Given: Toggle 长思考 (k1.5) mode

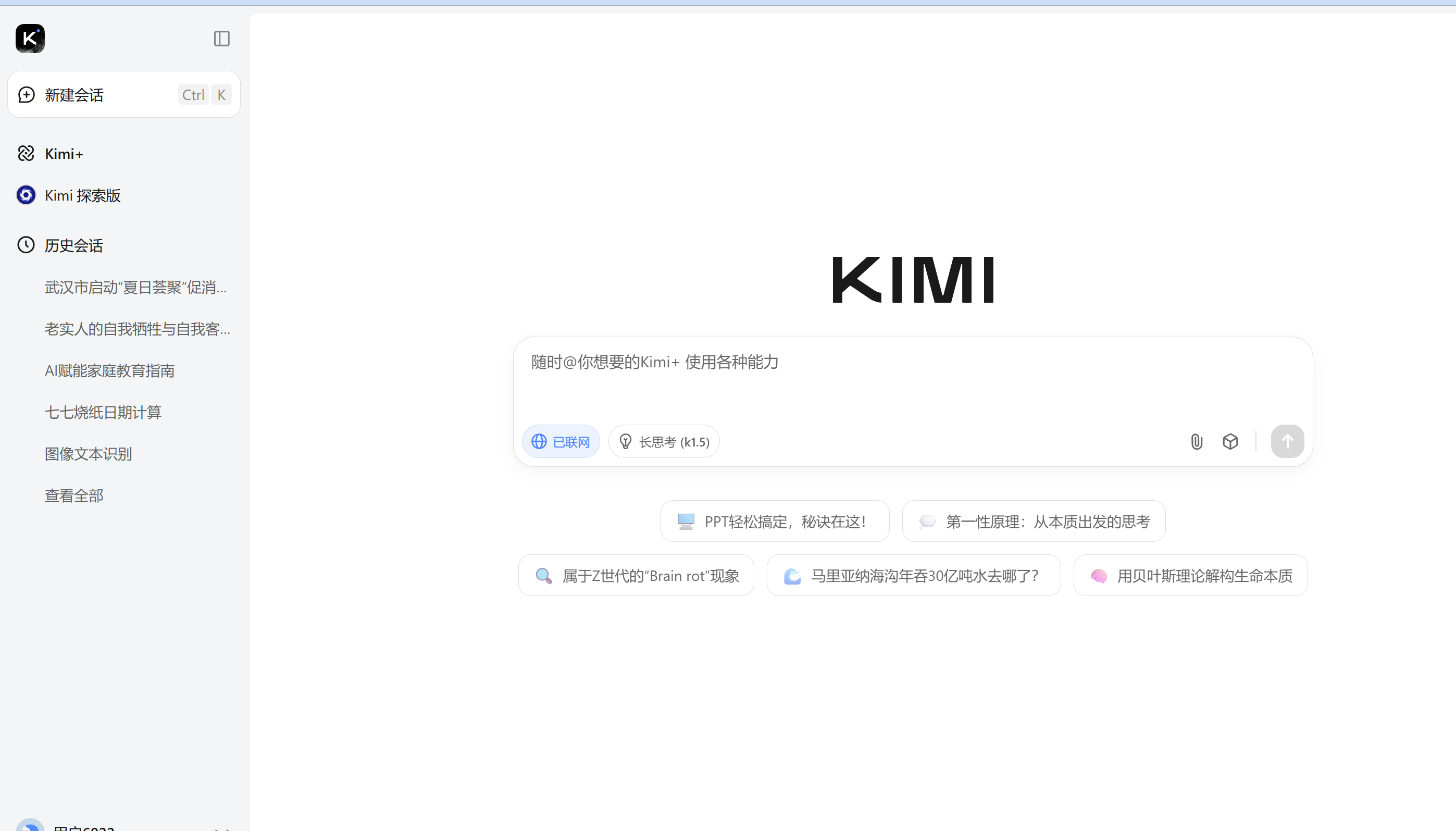Looking at the screenshot, I should pyautogui.click(x=664, y=442).
